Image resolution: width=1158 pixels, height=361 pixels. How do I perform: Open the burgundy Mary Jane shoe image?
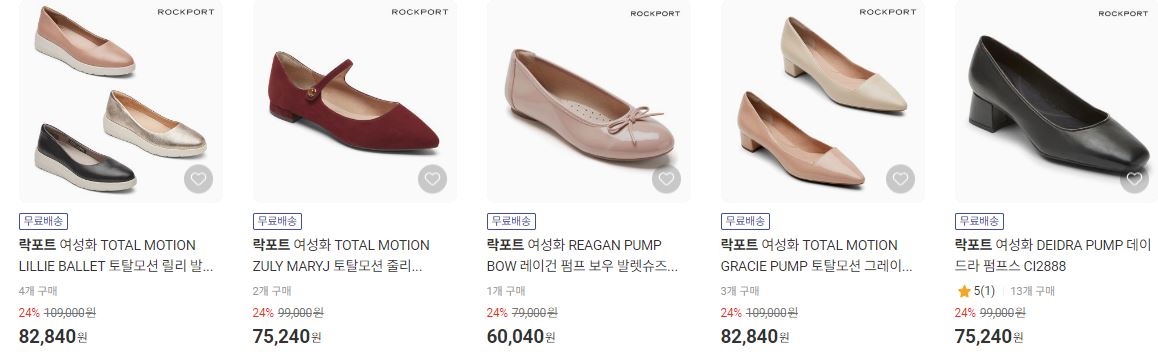[354, 101]
